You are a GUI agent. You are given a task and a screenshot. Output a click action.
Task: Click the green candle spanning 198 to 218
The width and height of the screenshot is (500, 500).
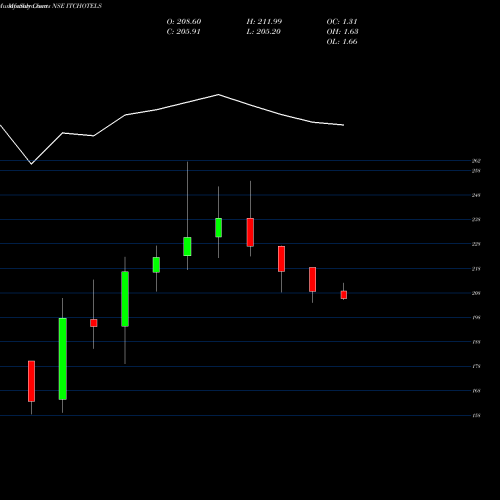(x=125, y=299)
